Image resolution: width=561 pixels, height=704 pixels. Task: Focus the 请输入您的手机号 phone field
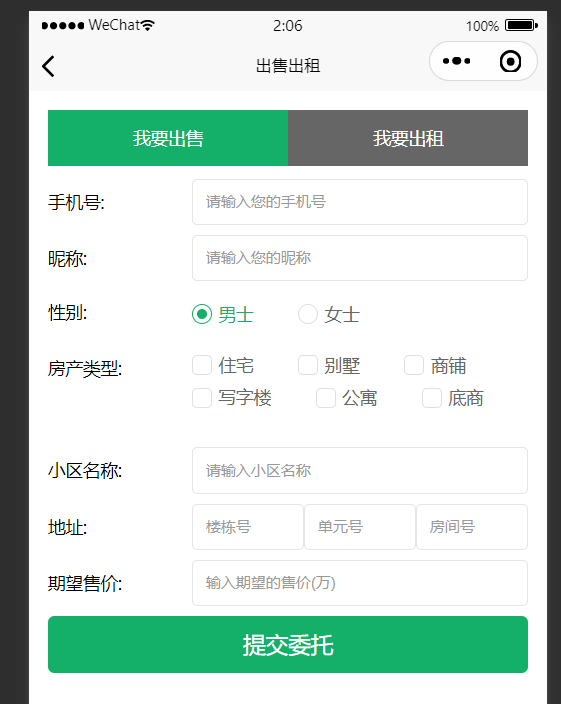[360, 202]
